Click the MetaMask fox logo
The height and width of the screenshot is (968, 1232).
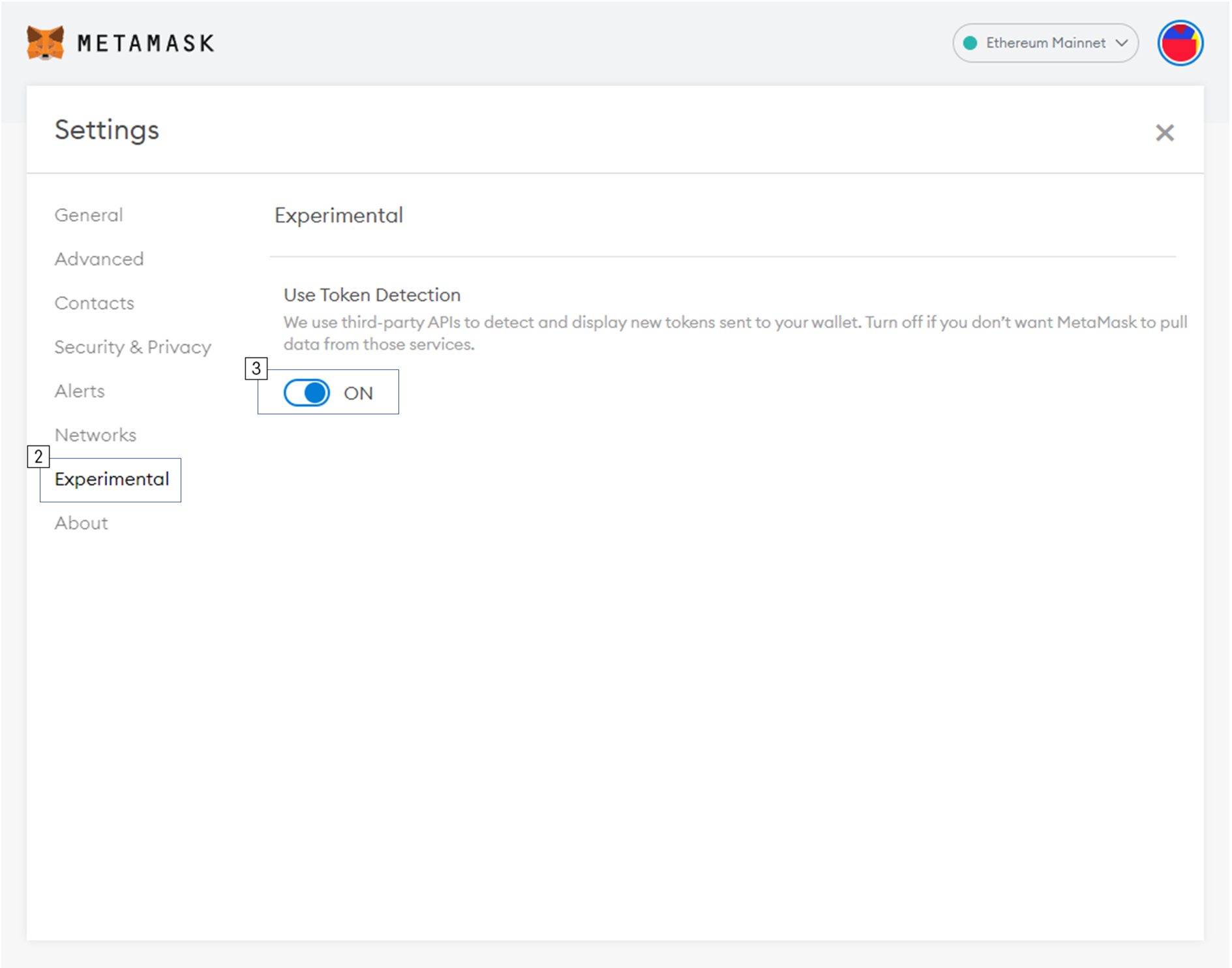click(45, 43)
